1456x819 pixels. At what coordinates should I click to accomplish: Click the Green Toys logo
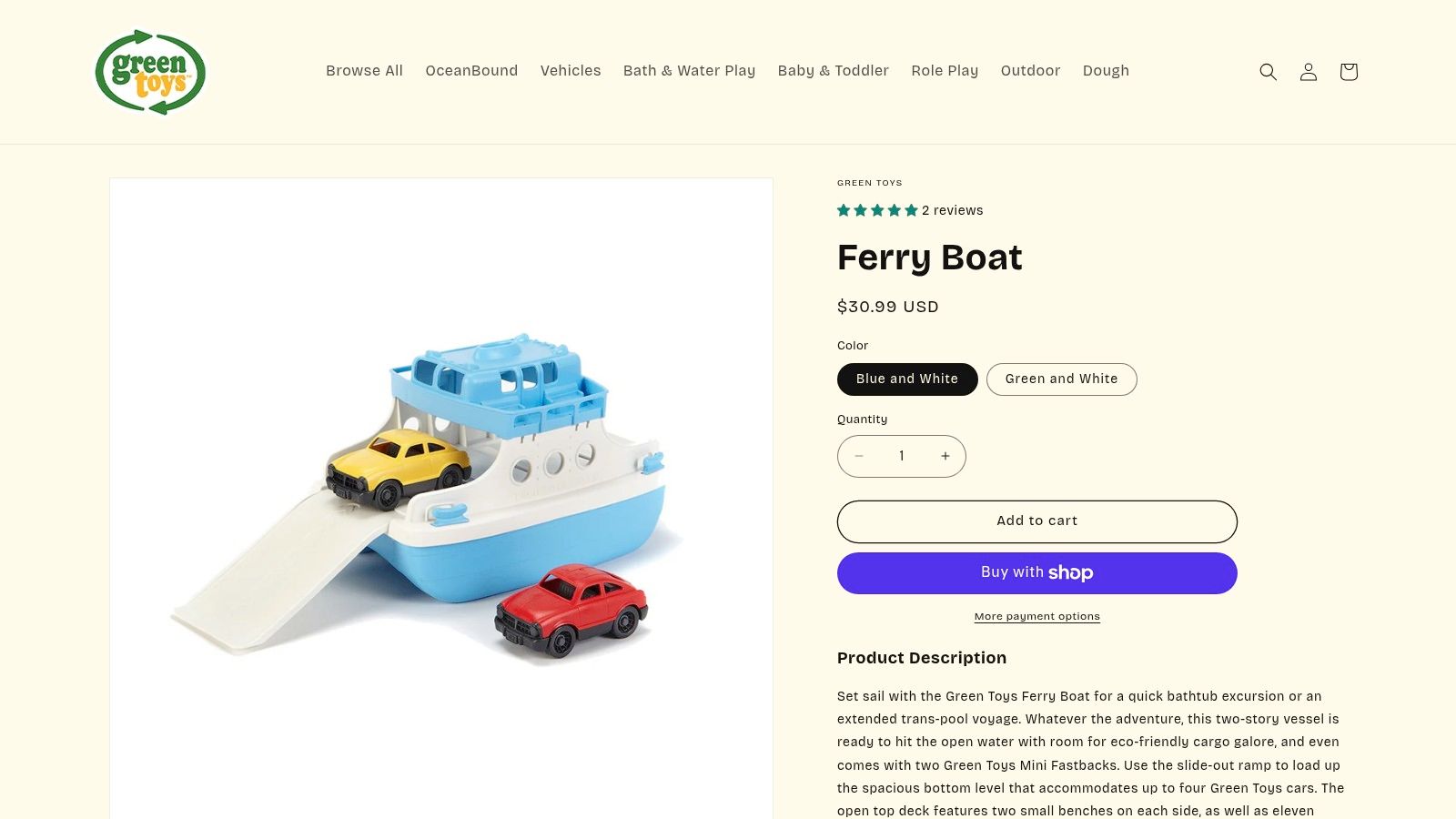coord(150,72)
